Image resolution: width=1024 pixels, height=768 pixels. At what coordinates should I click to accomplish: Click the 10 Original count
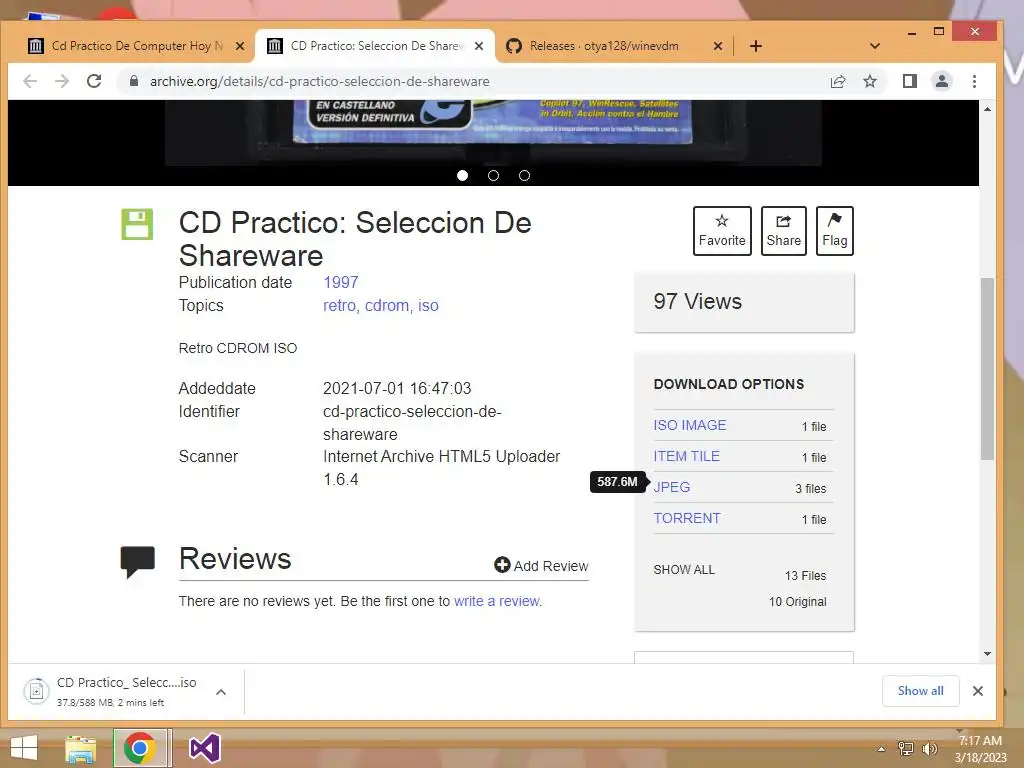point(797,601)
